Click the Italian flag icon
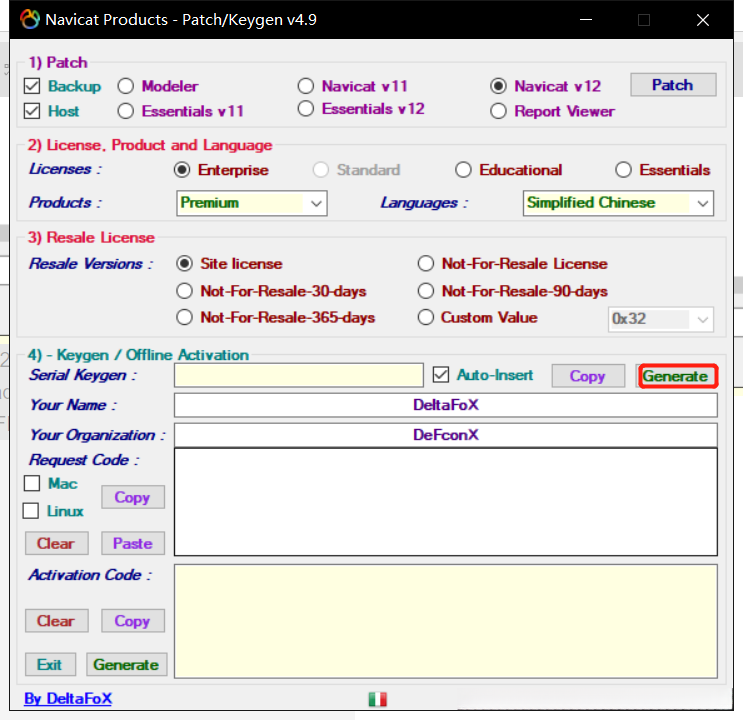Image resolution: width=743 pixels, height=720 pixels. 378,699
